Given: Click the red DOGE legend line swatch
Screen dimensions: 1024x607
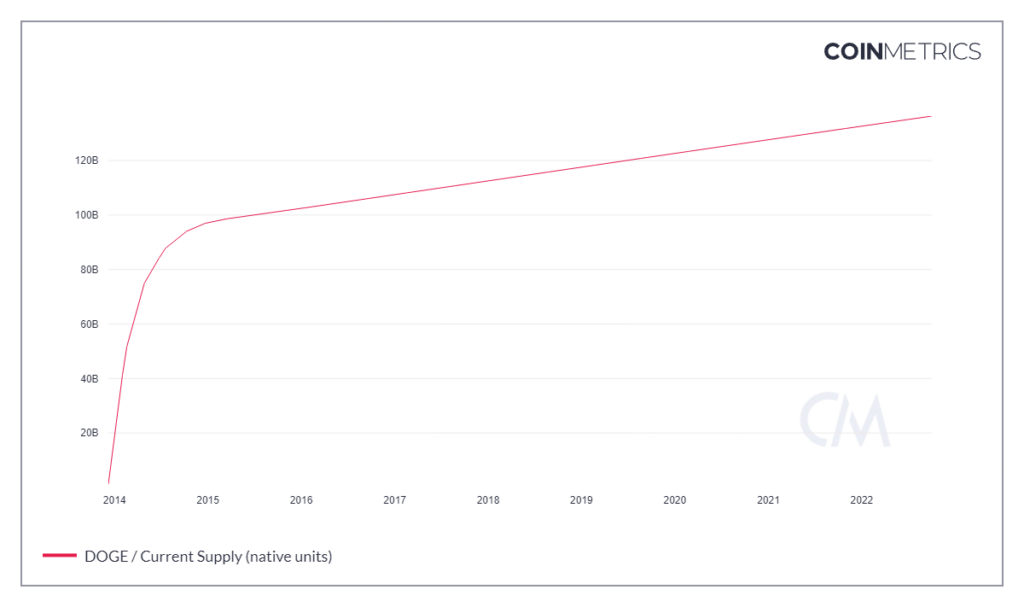Looking at the screenshot, I should pyautogui.click(x=59, y=556).
